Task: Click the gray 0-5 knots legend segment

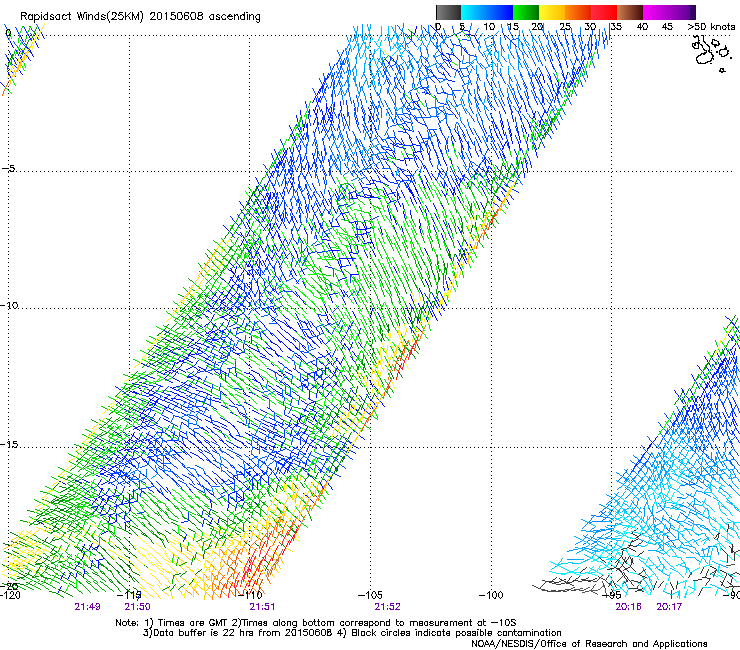Action: click(448, 12)
